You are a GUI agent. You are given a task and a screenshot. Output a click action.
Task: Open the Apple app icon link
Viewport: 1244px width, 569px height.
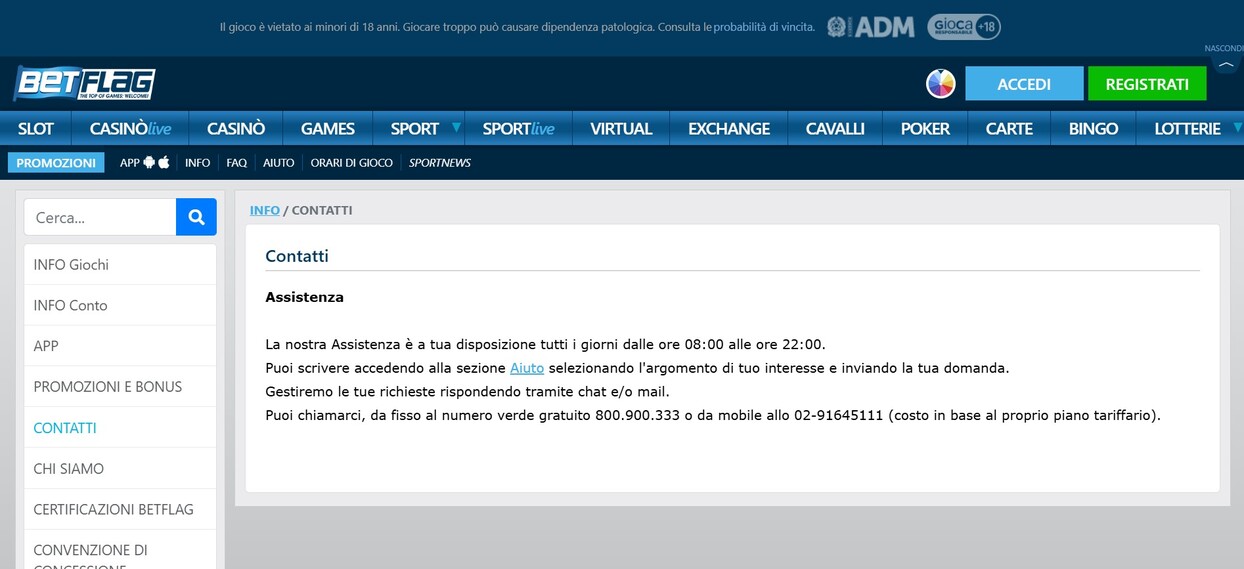coord(164,162)
